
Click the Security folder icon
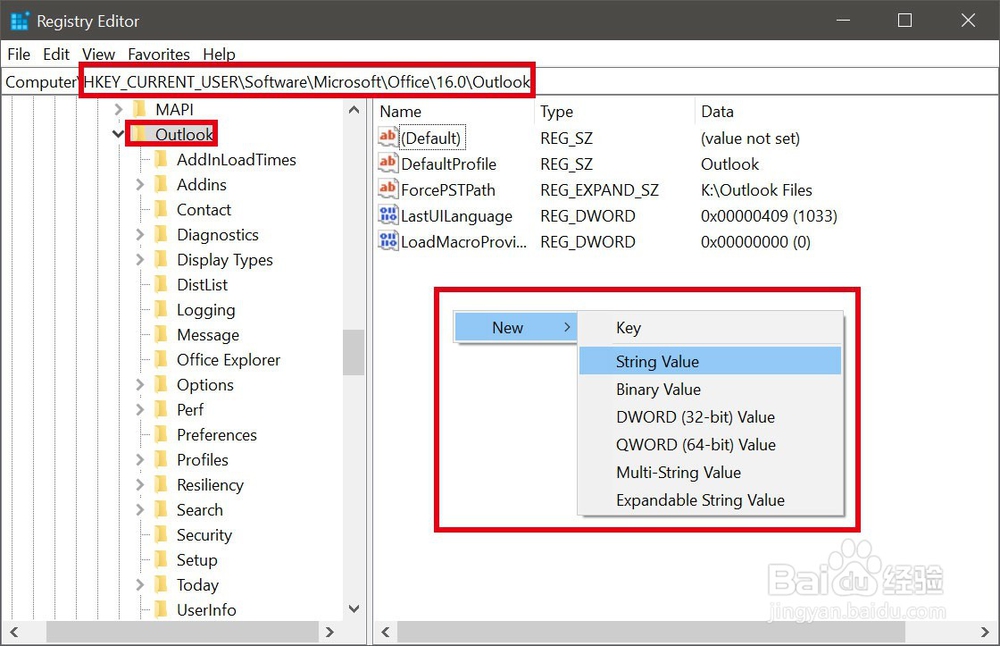161,534
